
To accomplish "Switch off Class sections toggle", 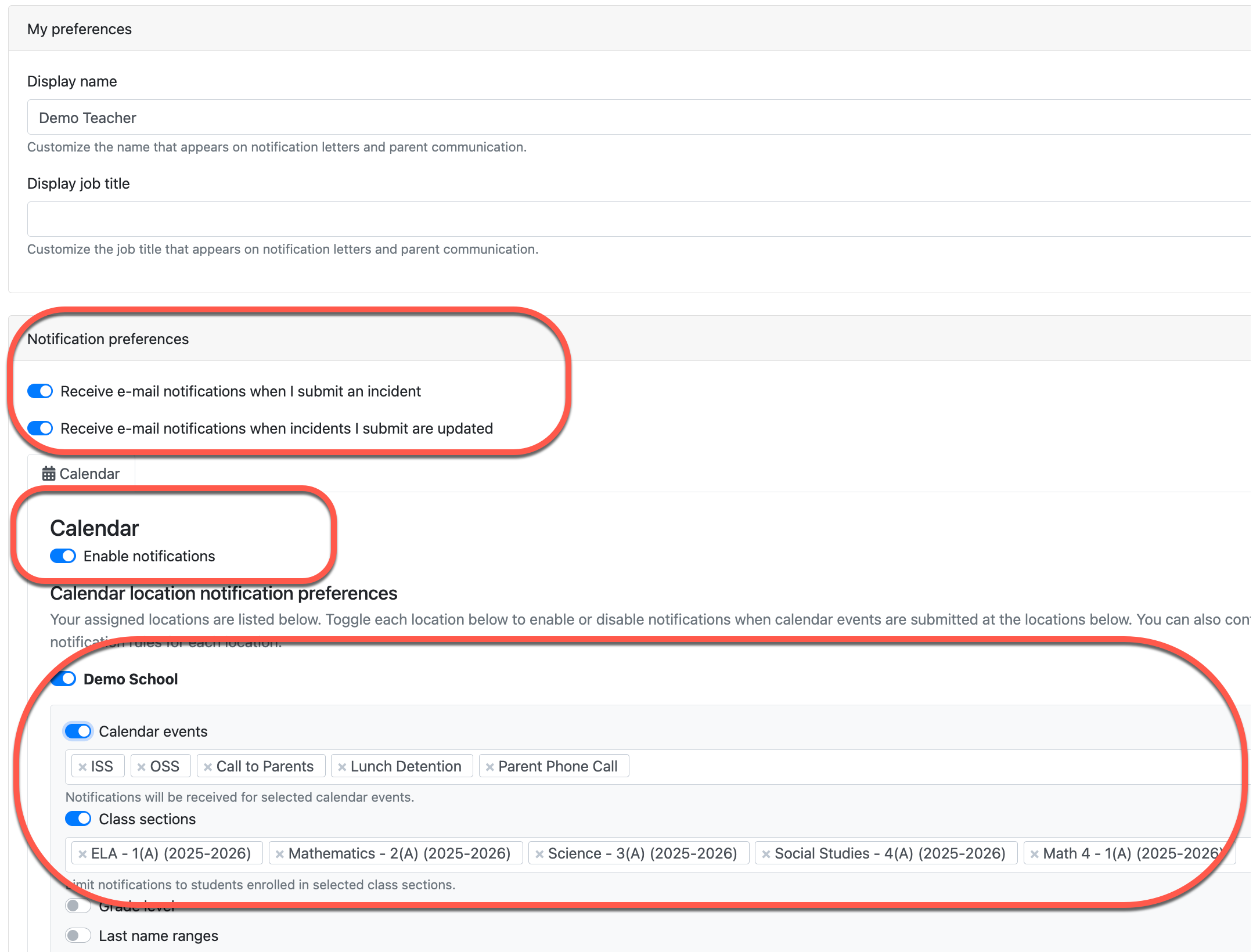I will 78,818.
